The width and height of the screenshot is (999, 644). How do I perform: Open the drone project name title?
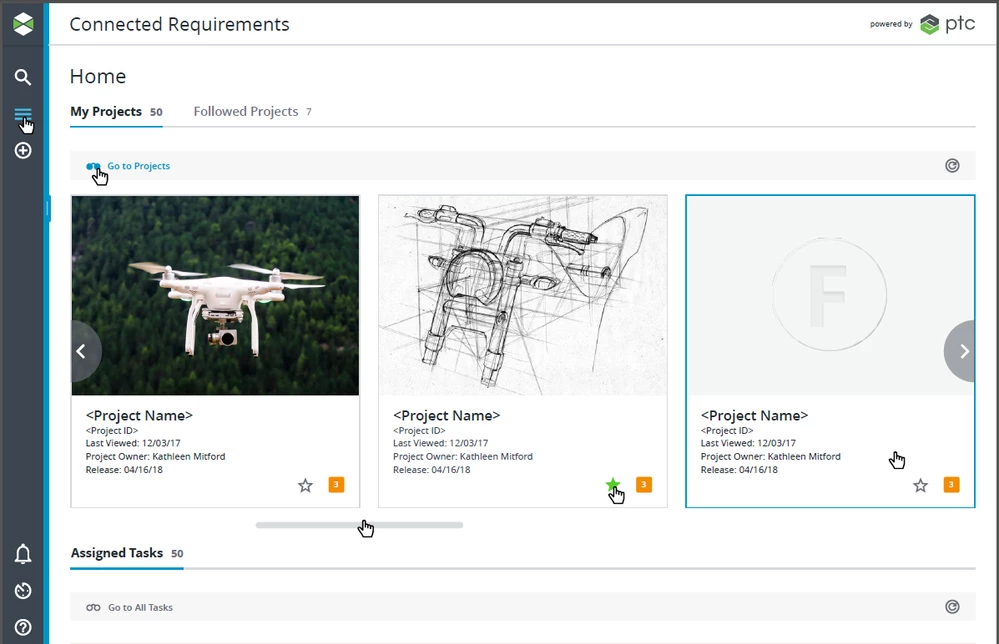click(x=139, y=415)
